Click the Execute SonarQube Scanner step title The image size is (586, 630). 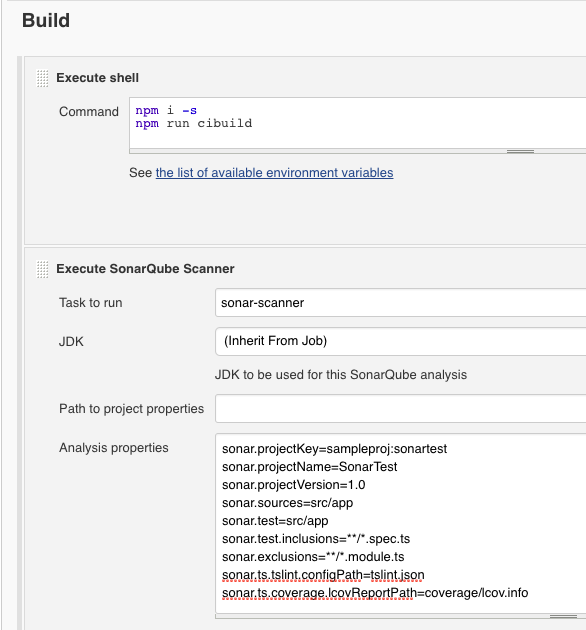[145, 268]
